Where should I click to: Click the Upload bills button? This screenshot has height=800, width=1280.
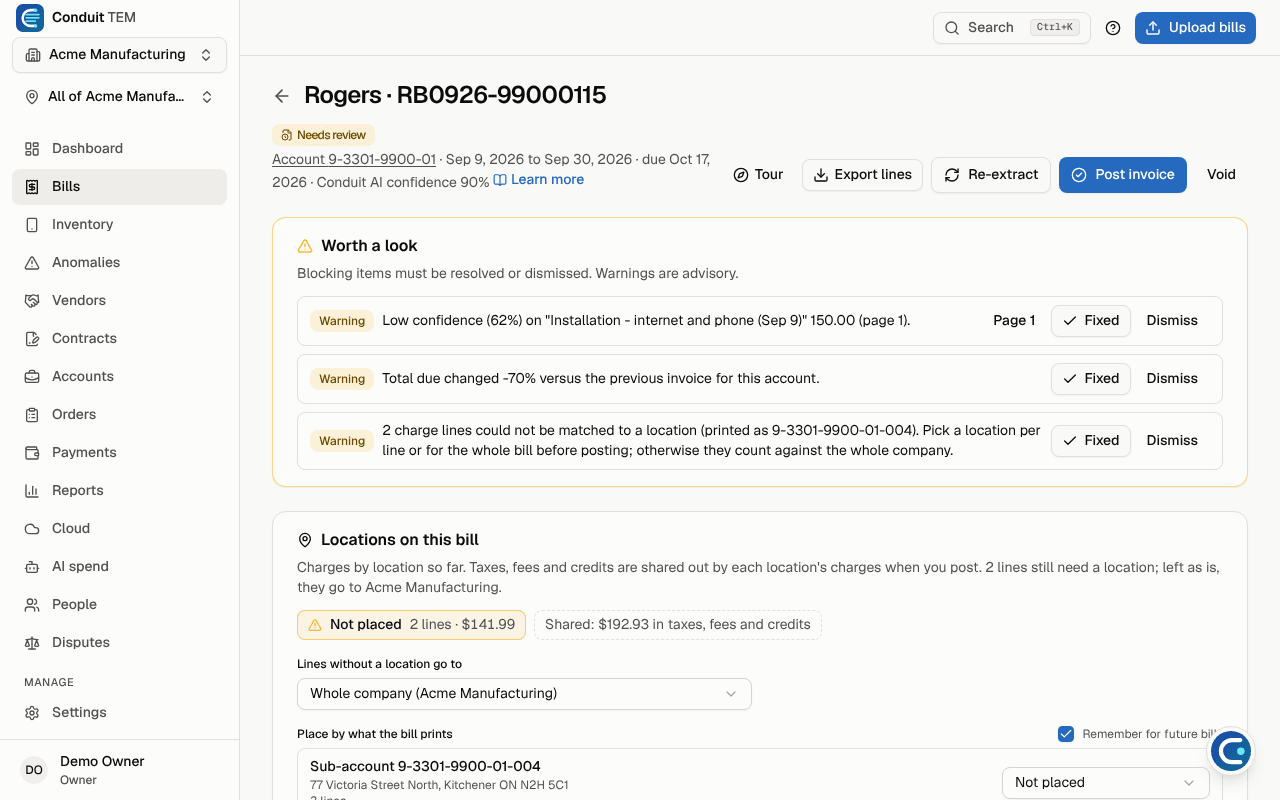(1195, 28)
